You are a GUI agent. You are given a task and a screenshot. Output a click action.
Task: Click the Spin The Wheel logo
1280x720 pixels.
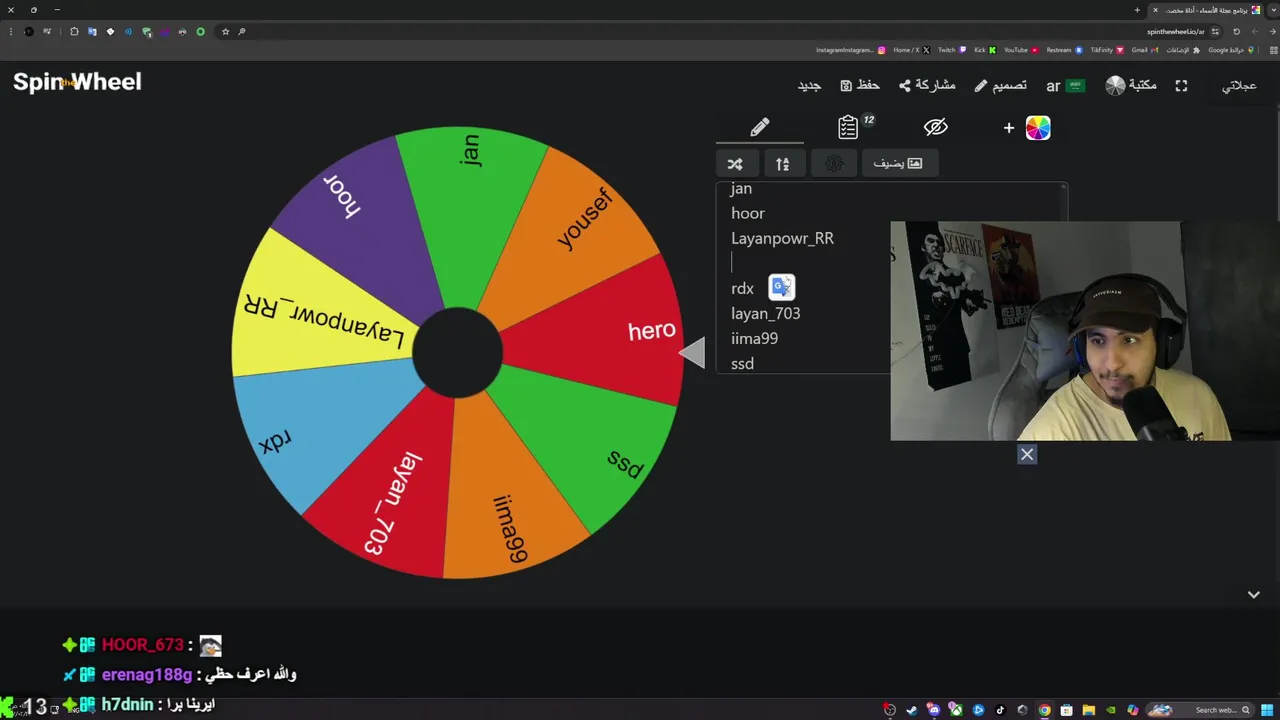pyautogui.click(x=77, y=82)
